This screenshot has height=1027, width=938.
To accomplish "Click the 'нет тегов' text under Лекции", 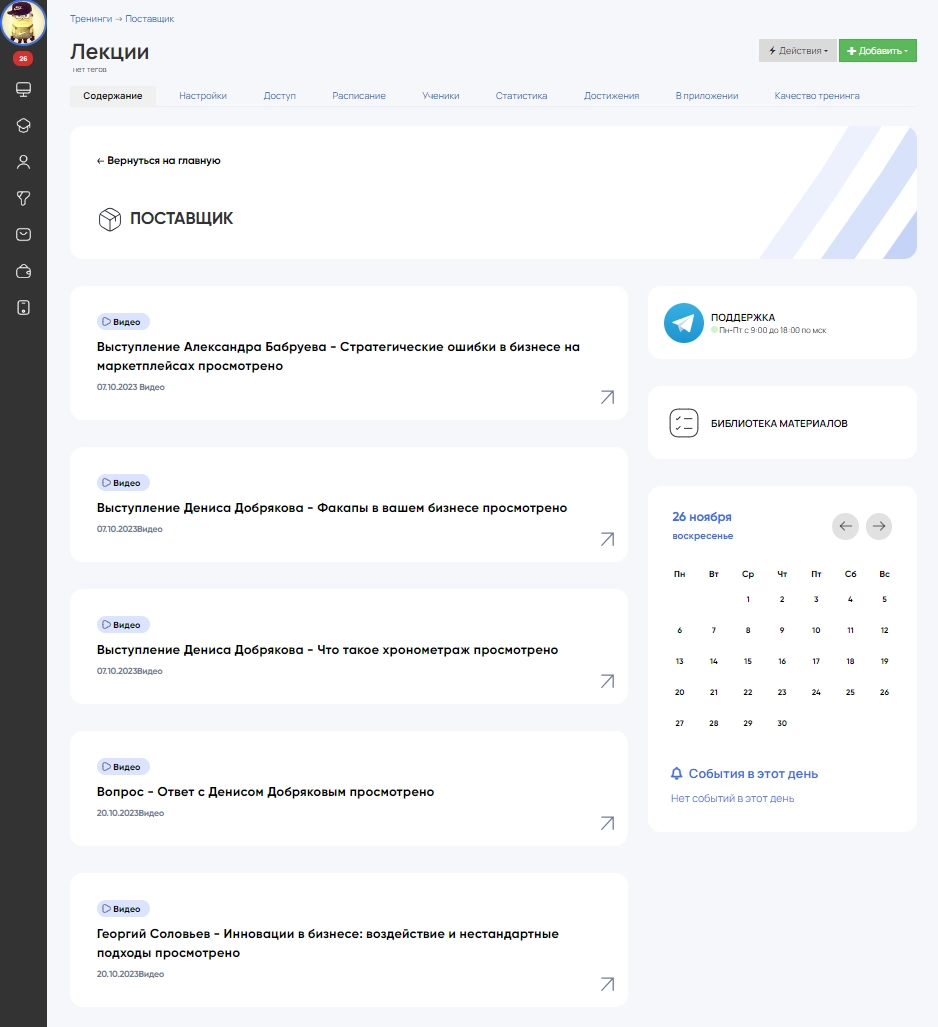I will point(90,69).
